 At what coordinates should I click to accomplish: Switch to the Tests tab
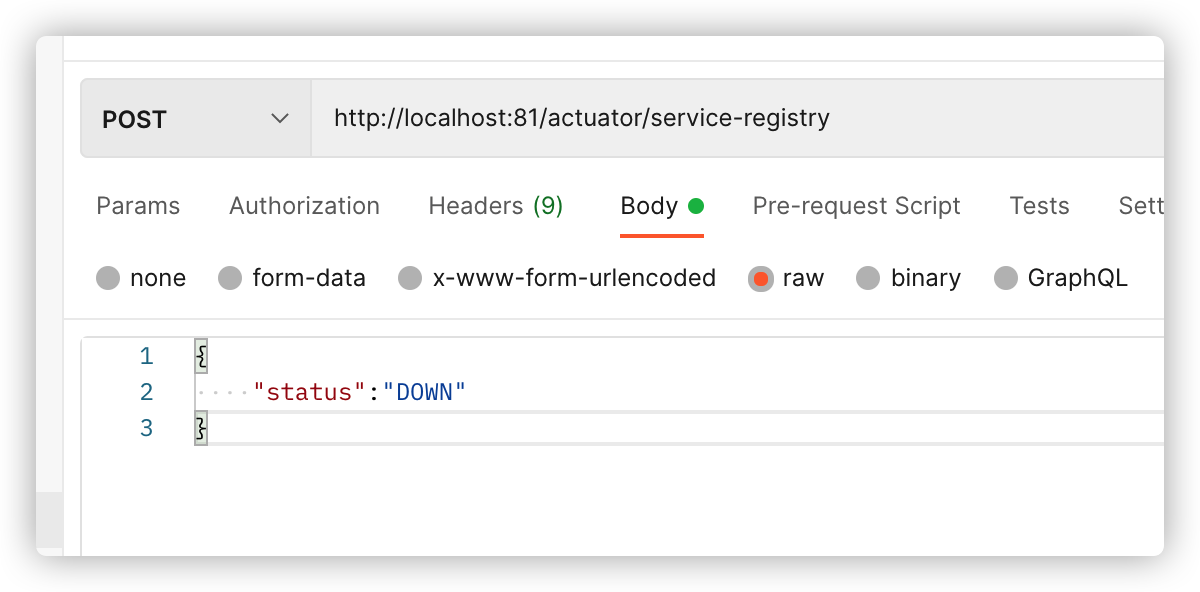click(1039, 206)
